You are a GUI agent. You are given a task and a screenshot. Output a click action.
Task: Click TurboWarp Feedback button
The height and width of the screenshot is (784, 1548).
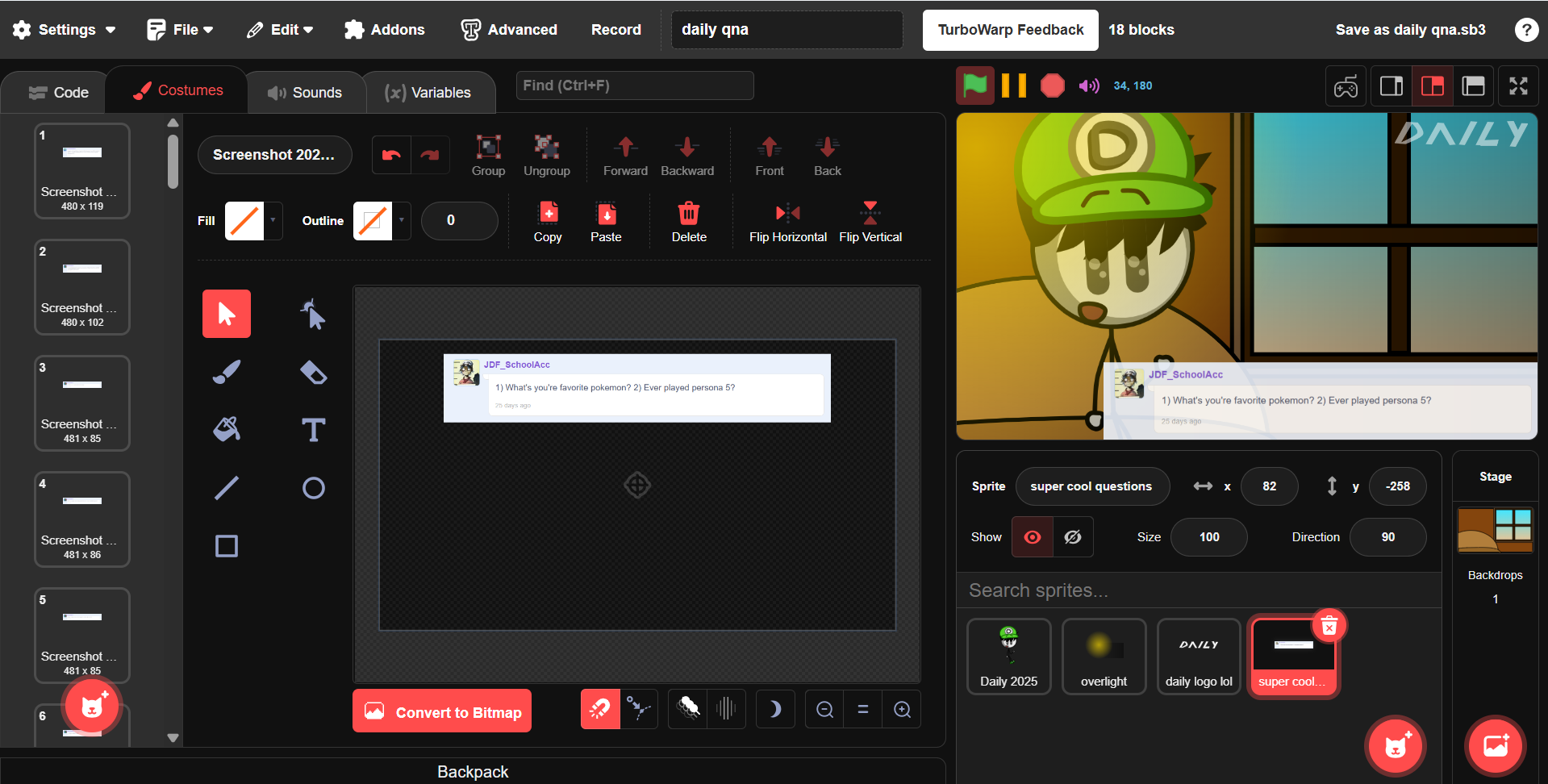pos(1011,30)
